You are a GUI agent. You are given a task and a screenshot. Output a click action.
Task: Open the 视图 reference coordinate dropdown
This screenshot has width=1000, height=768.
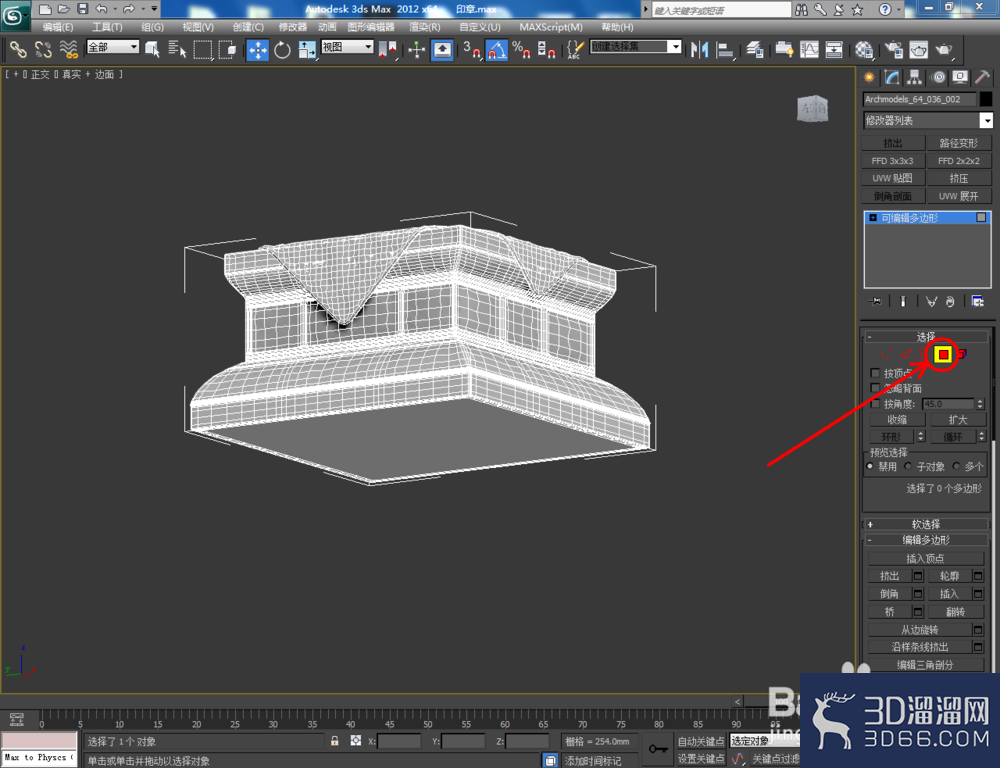(347, 47)
